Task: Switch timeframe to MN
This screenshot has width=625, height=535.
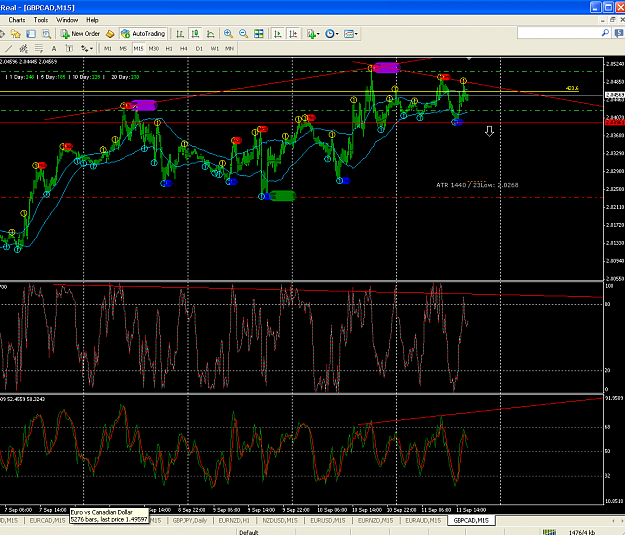Action: [x=229, y=49]
